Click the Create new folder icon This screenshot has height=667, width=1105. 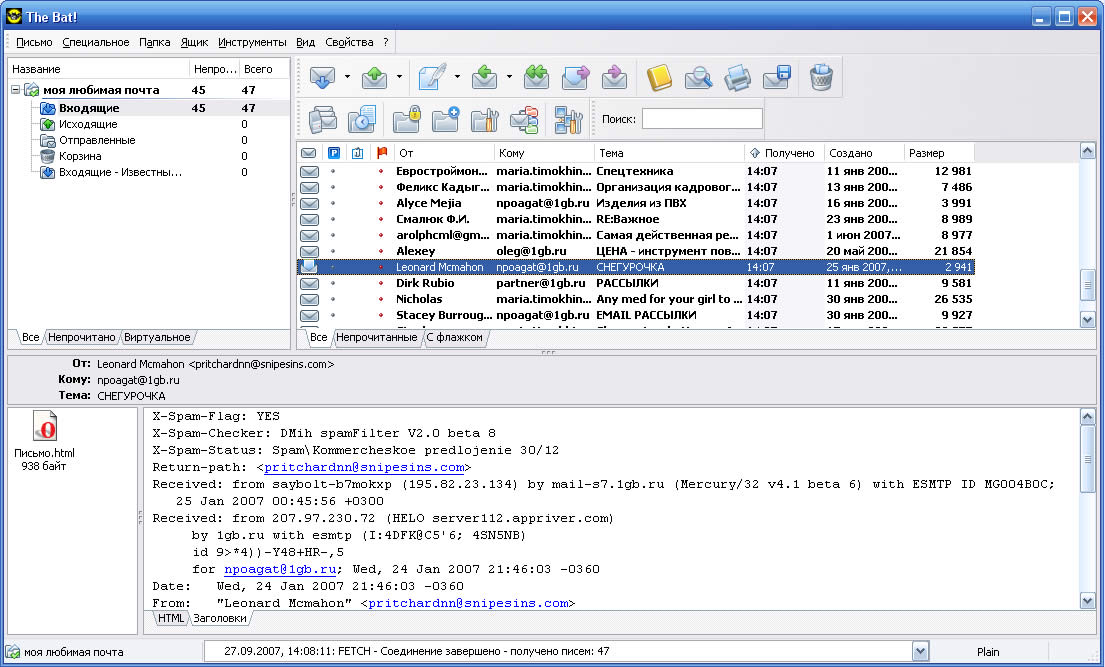pos(445,120)
